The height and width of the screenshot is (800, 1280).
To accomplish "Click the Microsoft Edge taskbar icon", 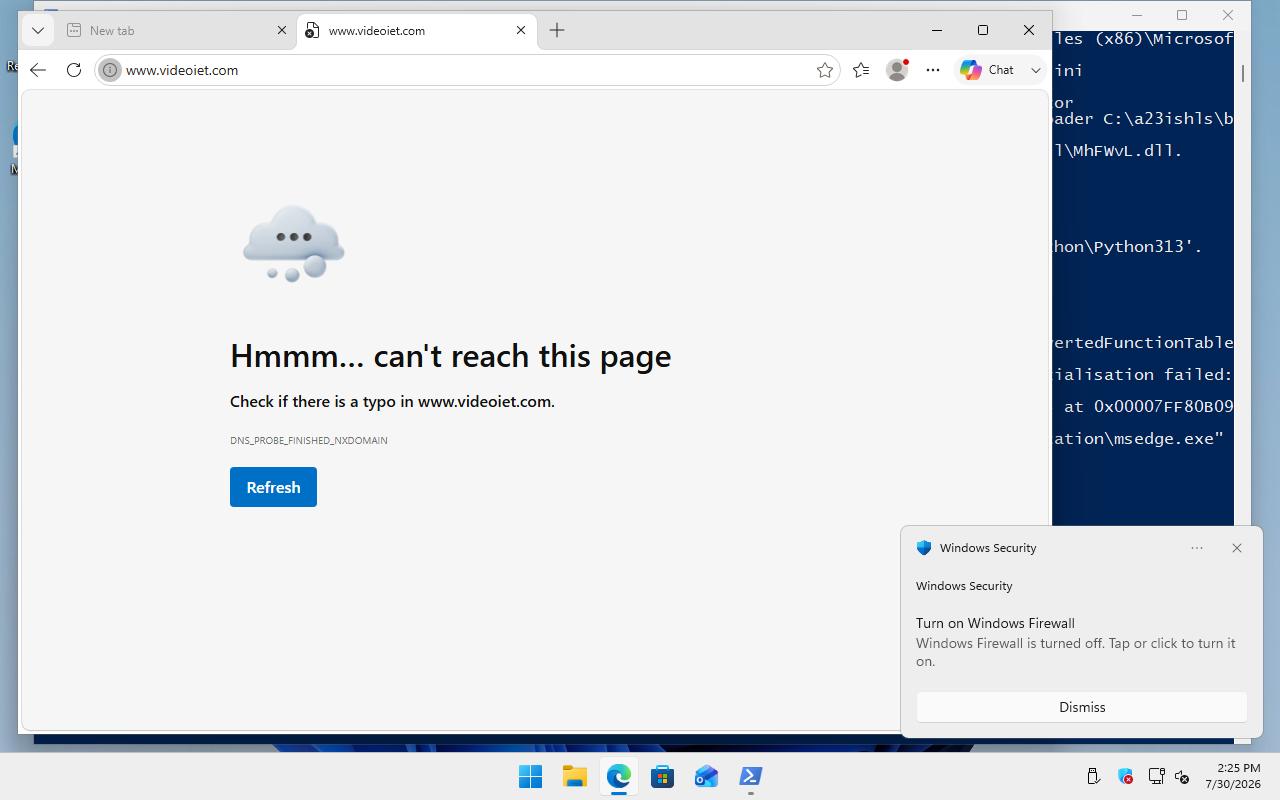I will pos(618,776).
